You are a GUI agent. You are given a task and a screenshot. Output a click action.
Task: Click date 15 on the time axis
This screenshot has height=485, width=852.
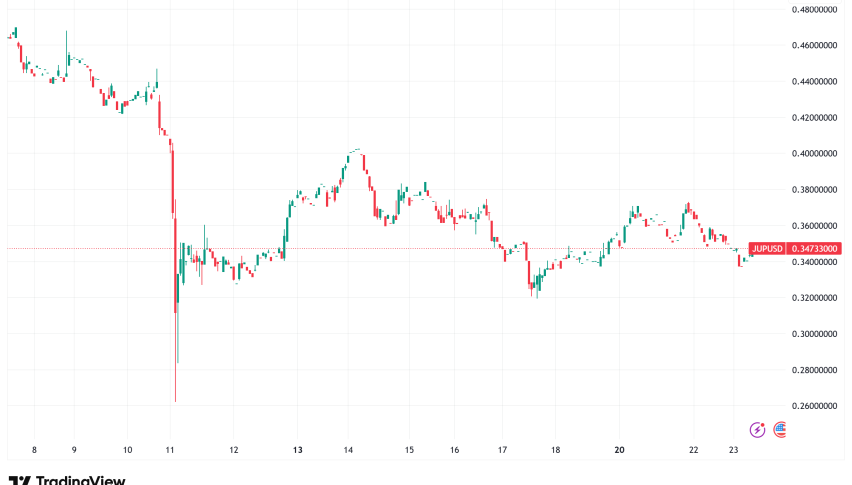[409, 451]
